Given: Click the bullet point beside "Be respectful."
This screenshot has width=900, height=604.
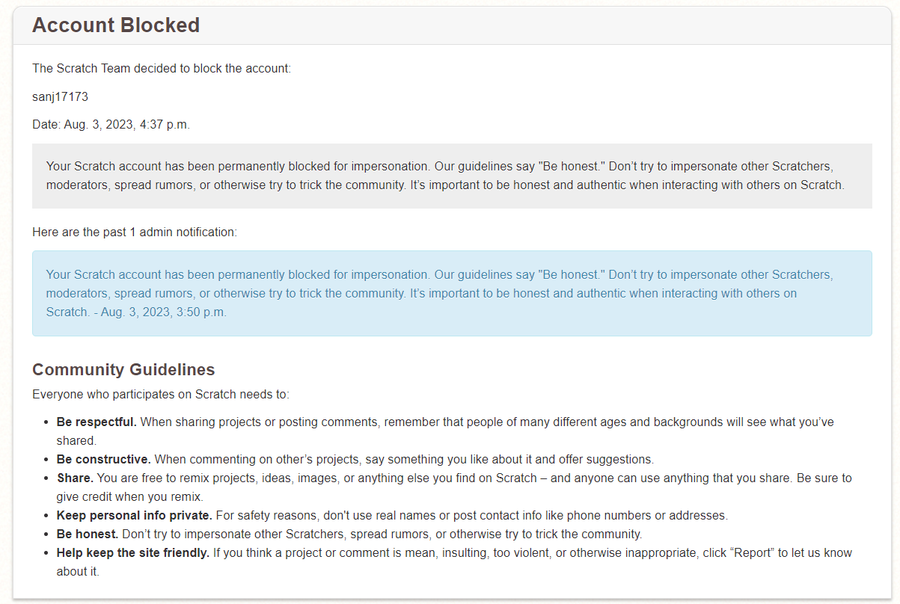Looking at the screenshot, I should coord(45,423).
